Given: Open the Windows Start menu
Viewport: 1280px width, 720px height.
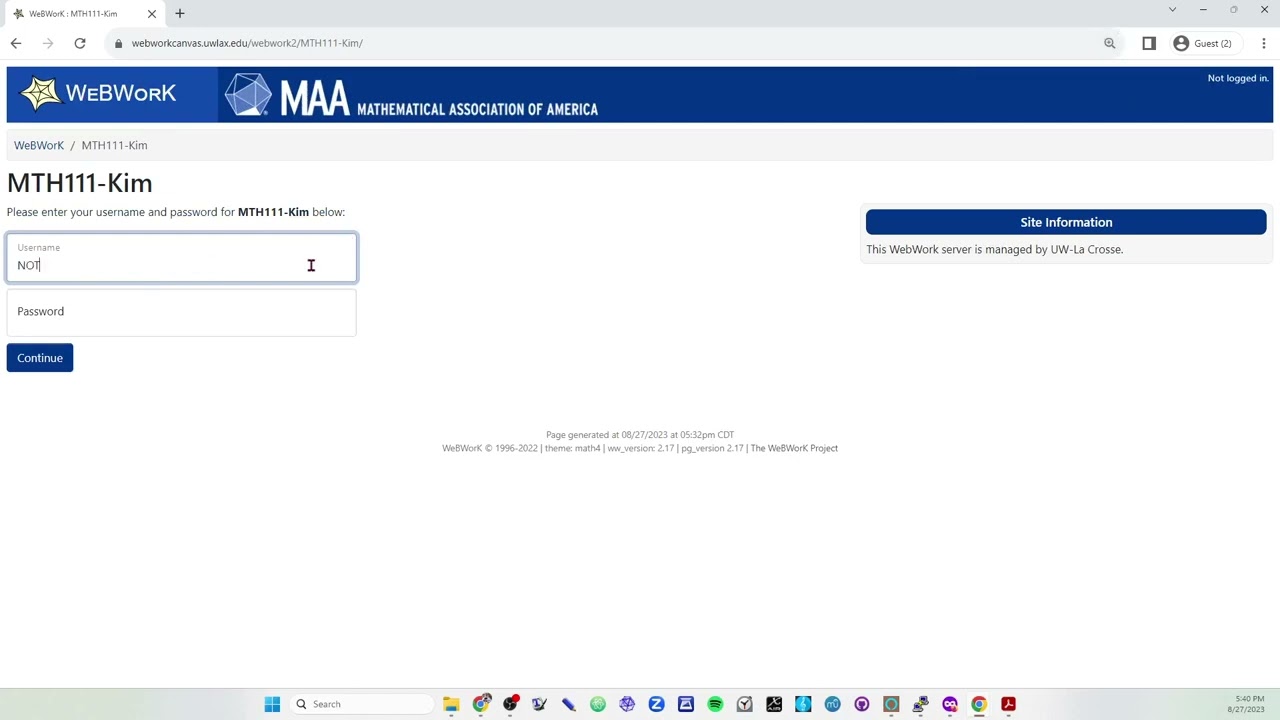Looking at the screenshot, I should tap(272, 704).
